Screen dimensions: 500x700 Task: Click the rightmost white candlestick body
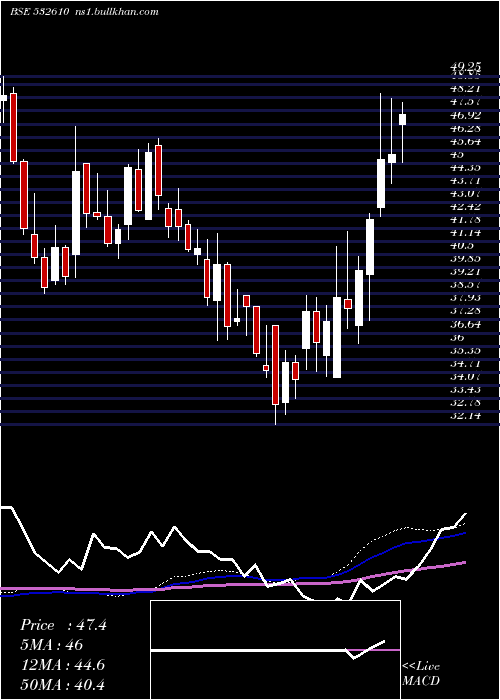[402, 119]
